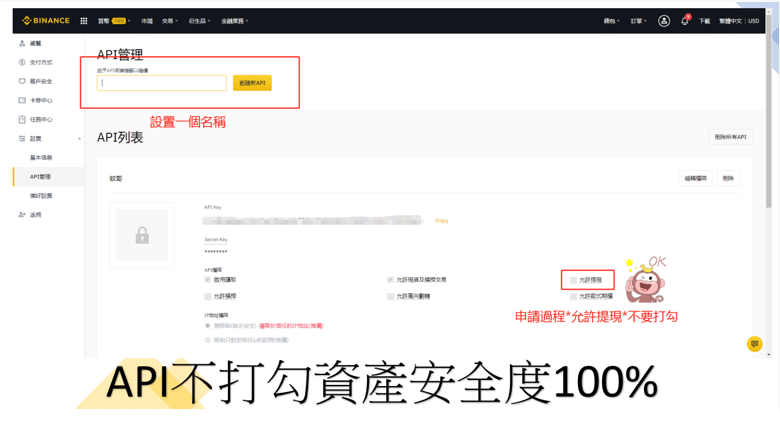Select restrict to trusted IPs radio

pyautogui.click(x=207, y=340)
